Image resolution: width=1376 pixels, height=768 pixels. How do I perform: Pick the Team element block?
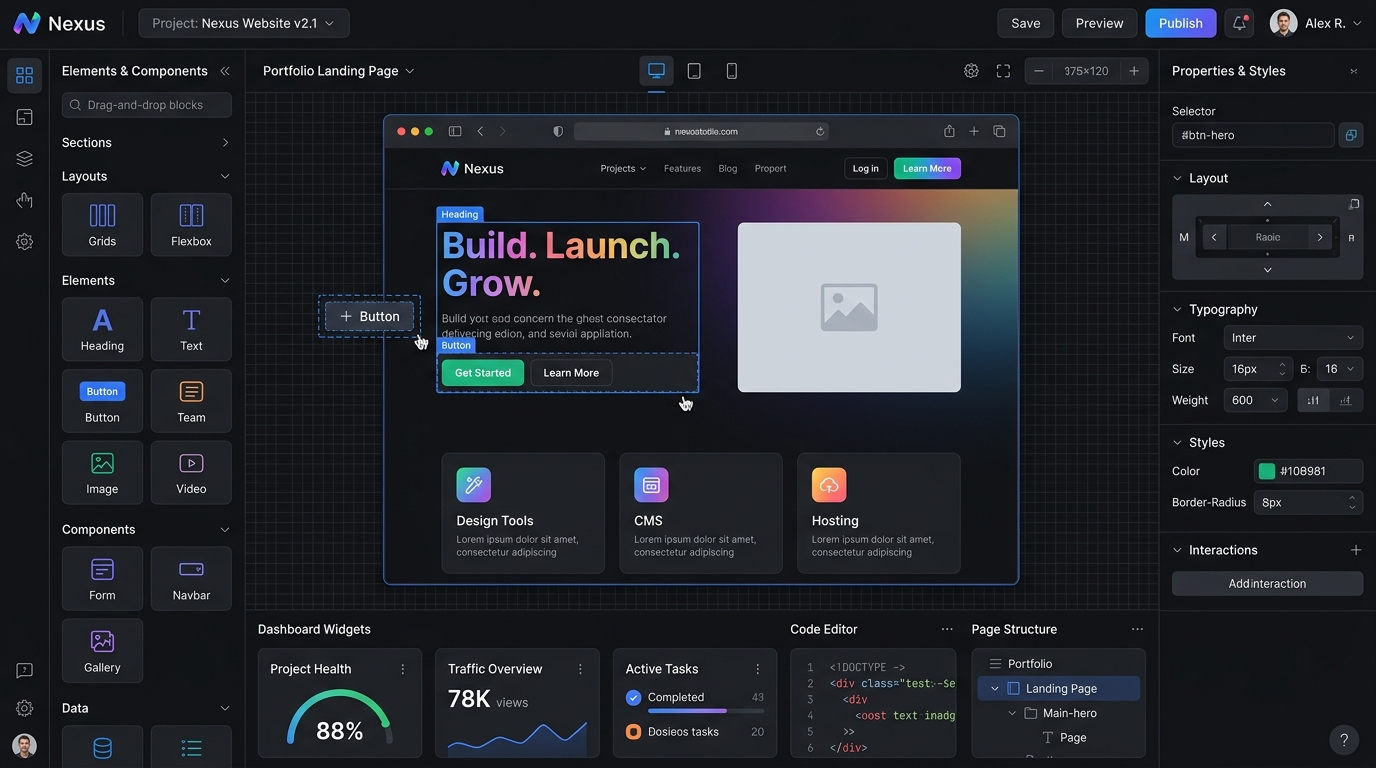(x=191, y=401)
